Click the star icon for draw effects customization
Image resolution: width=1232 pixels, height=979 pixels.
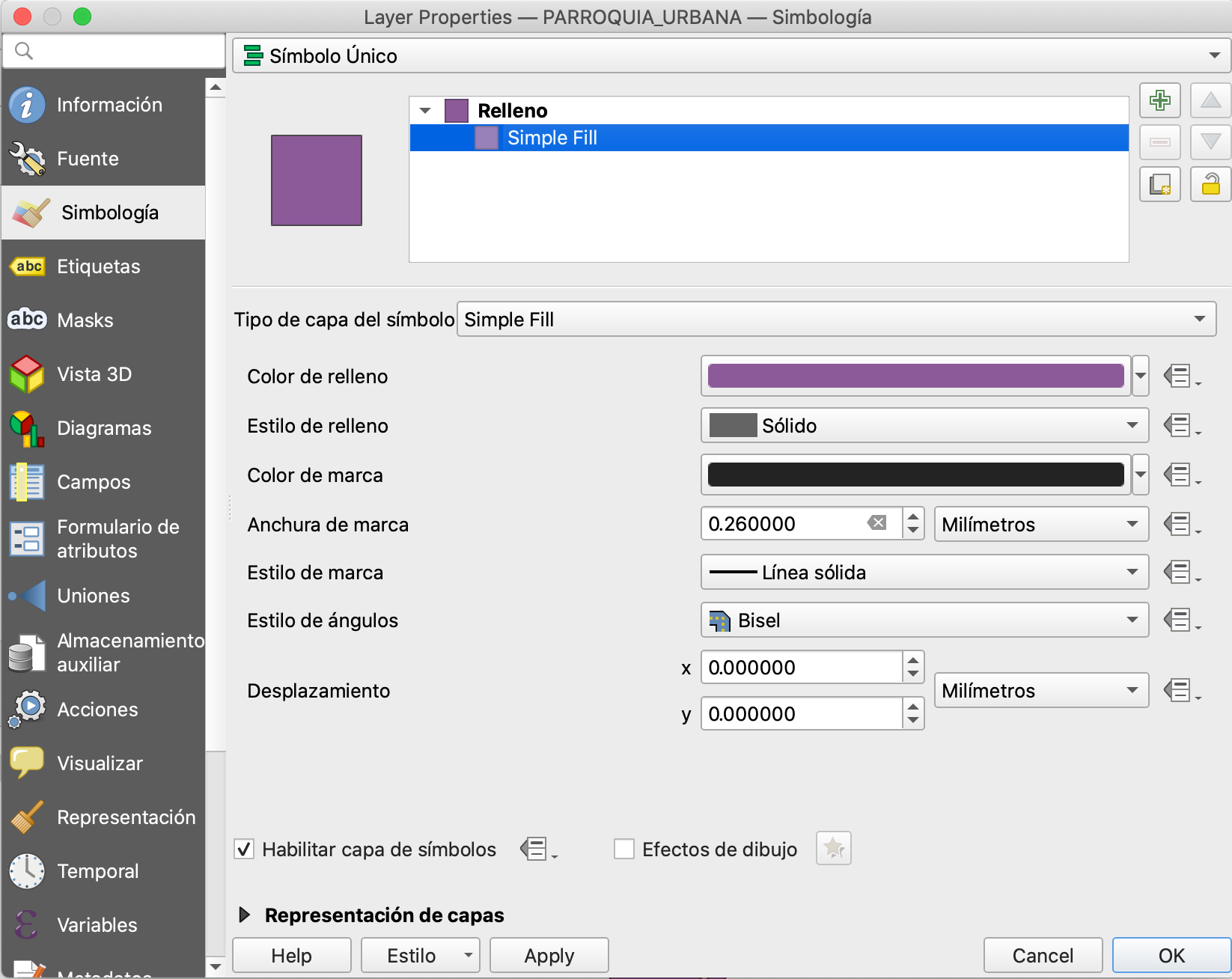point(833,849)
